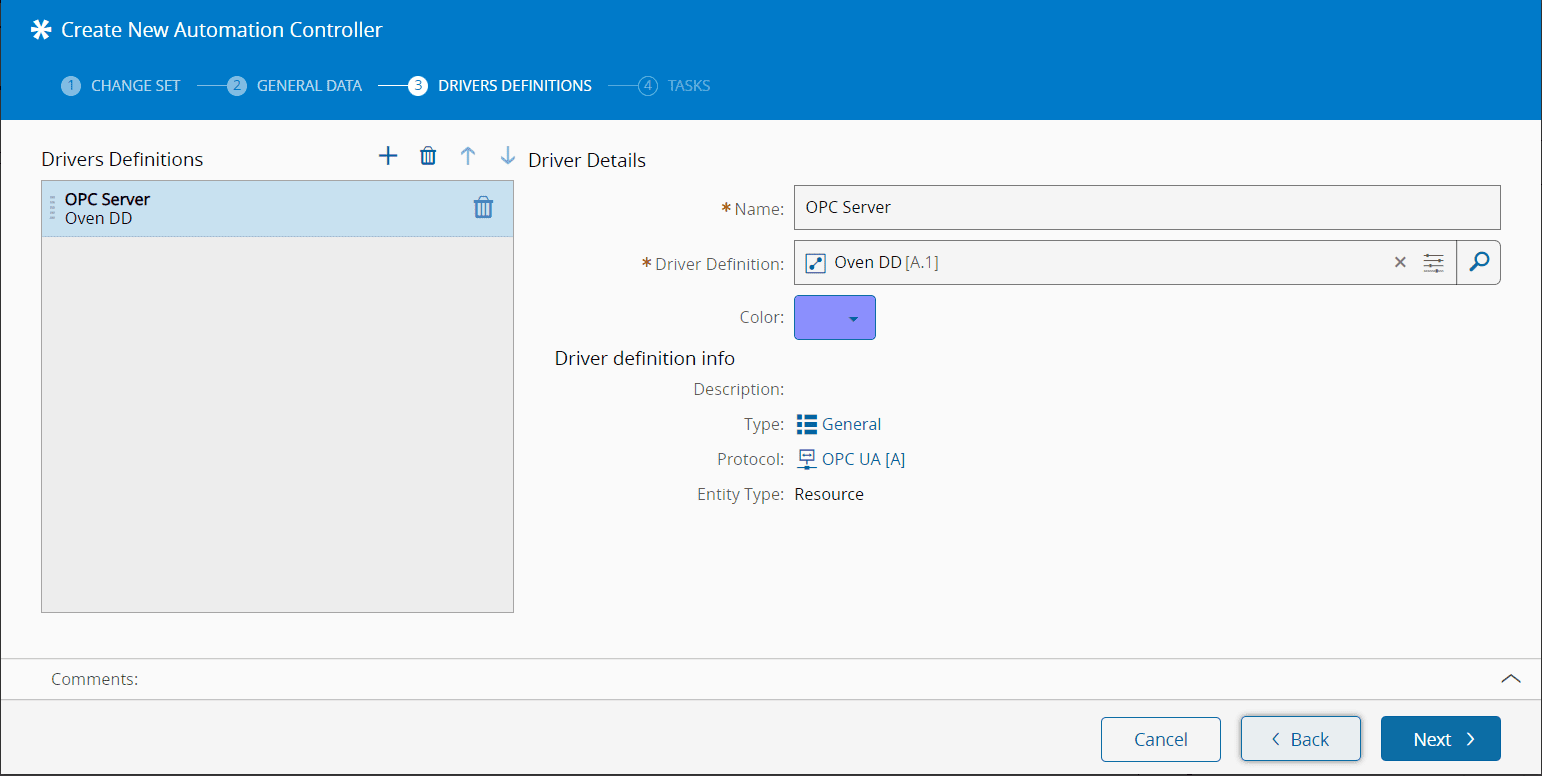This screenshot has width=1542, height=776.
Task: Clear the Oven DD driver definition selection
Action: 1400,263
